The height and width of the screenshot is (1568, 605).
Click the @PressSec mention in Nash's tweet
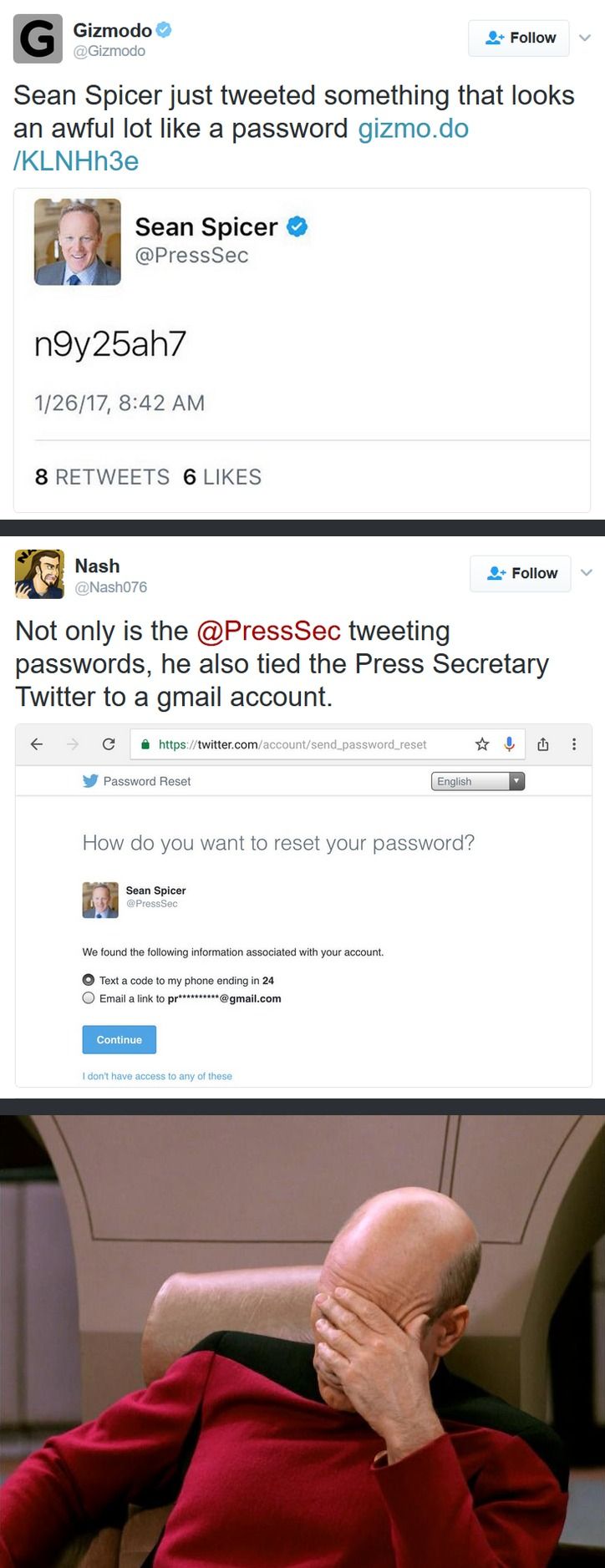(x=268, y=631)
